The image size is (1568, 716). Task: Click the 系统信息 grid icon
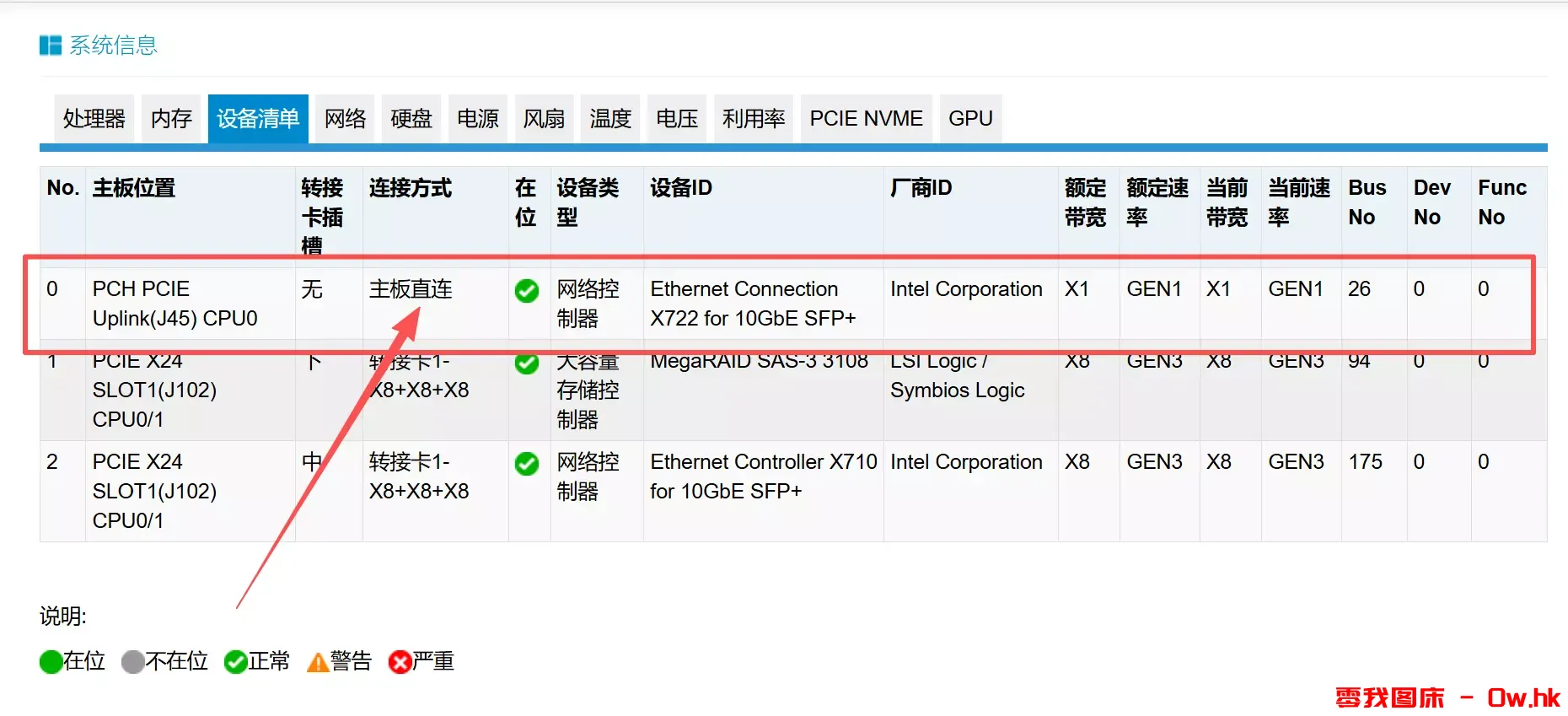[51, 46]
